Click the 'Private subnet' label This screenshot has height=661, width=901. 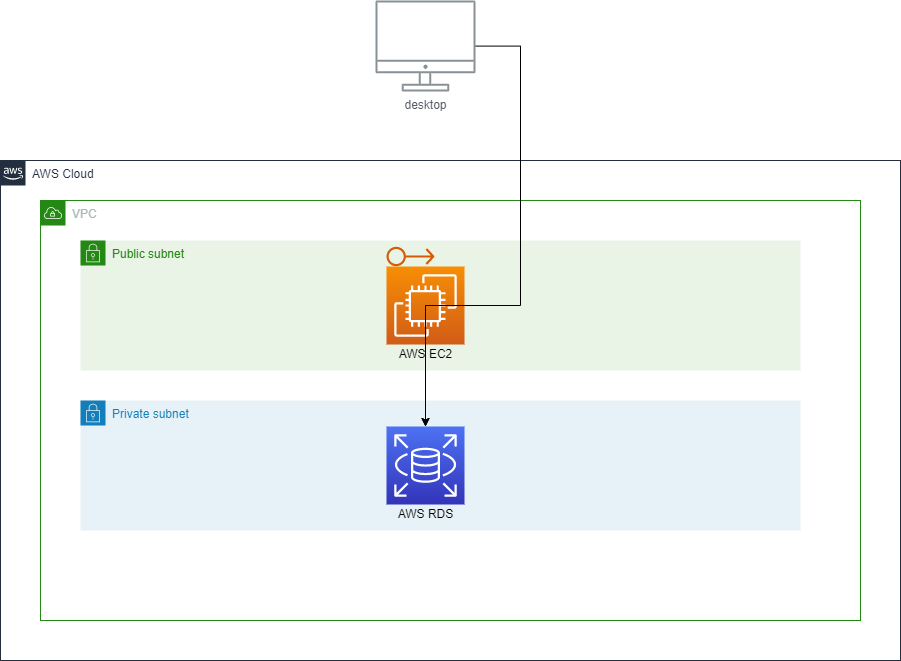[151, 414]
